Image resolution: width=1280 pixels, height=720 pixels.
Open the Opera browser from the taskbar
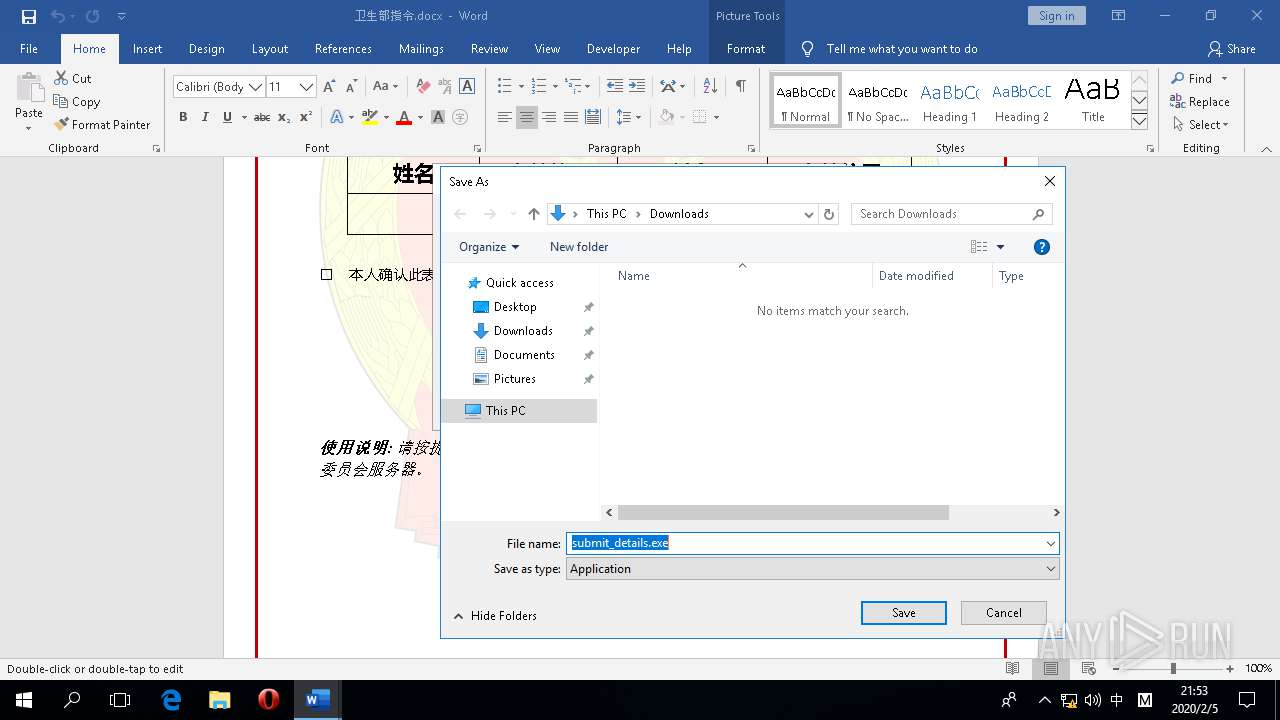click(x=268, y=700)
